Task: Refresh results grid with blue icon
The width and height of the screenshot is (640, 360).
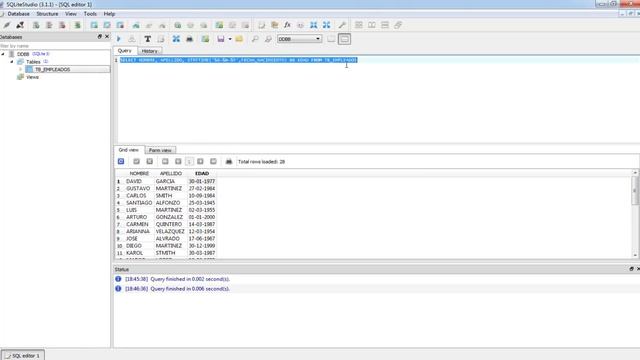Action: (121, 162)
